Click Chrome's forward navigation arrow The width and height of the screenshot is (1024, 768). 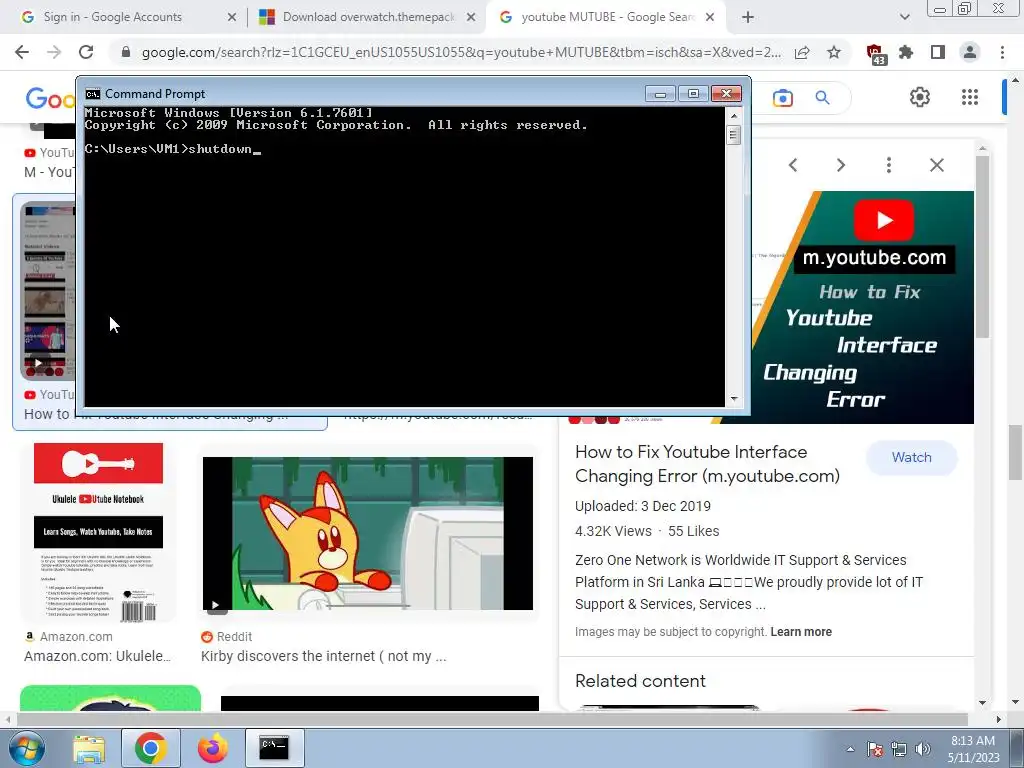click(x=54, y=52)
